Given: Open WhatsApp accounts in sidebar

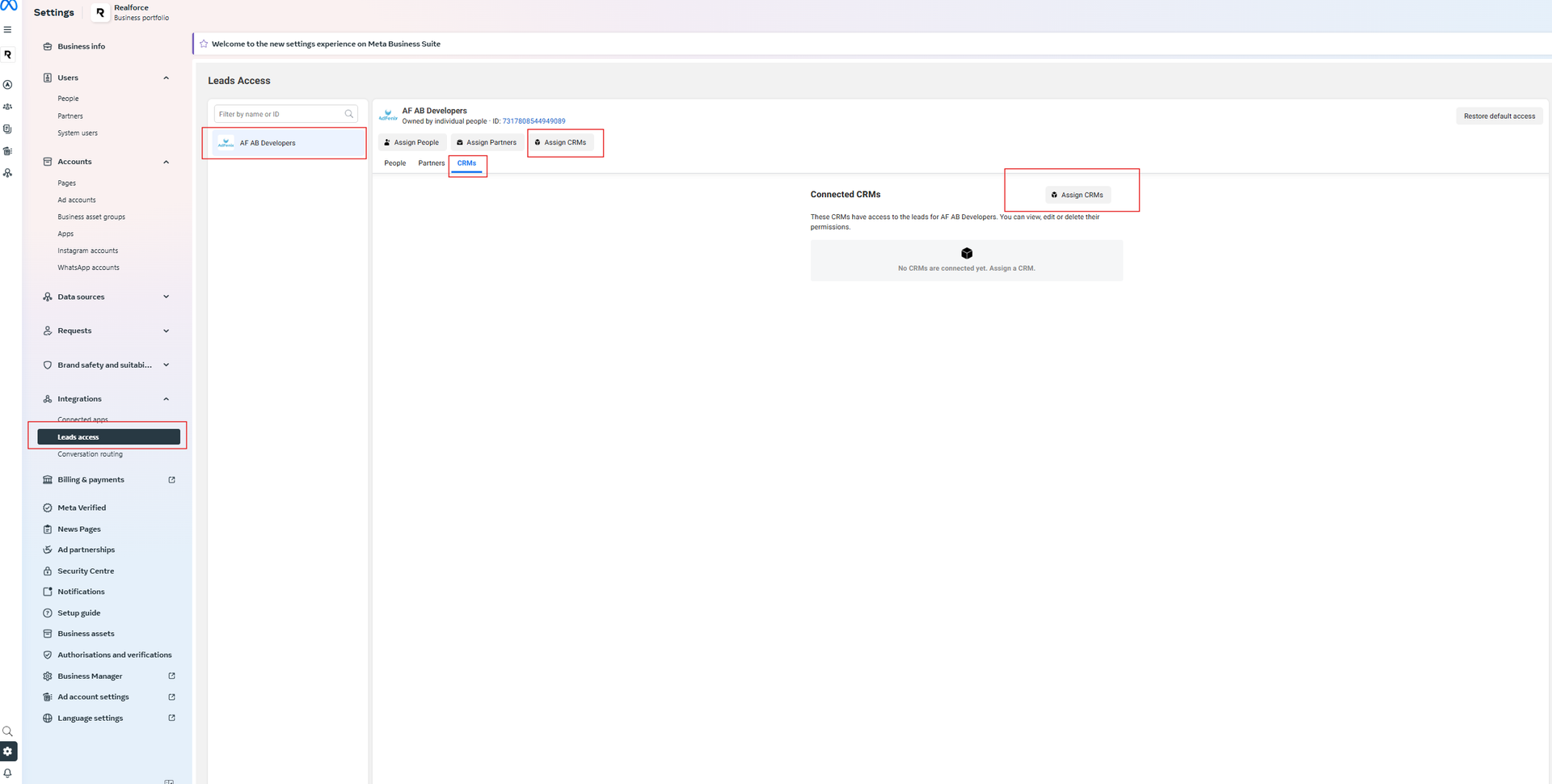Looking at the screenshot, I should pos(89,268).
